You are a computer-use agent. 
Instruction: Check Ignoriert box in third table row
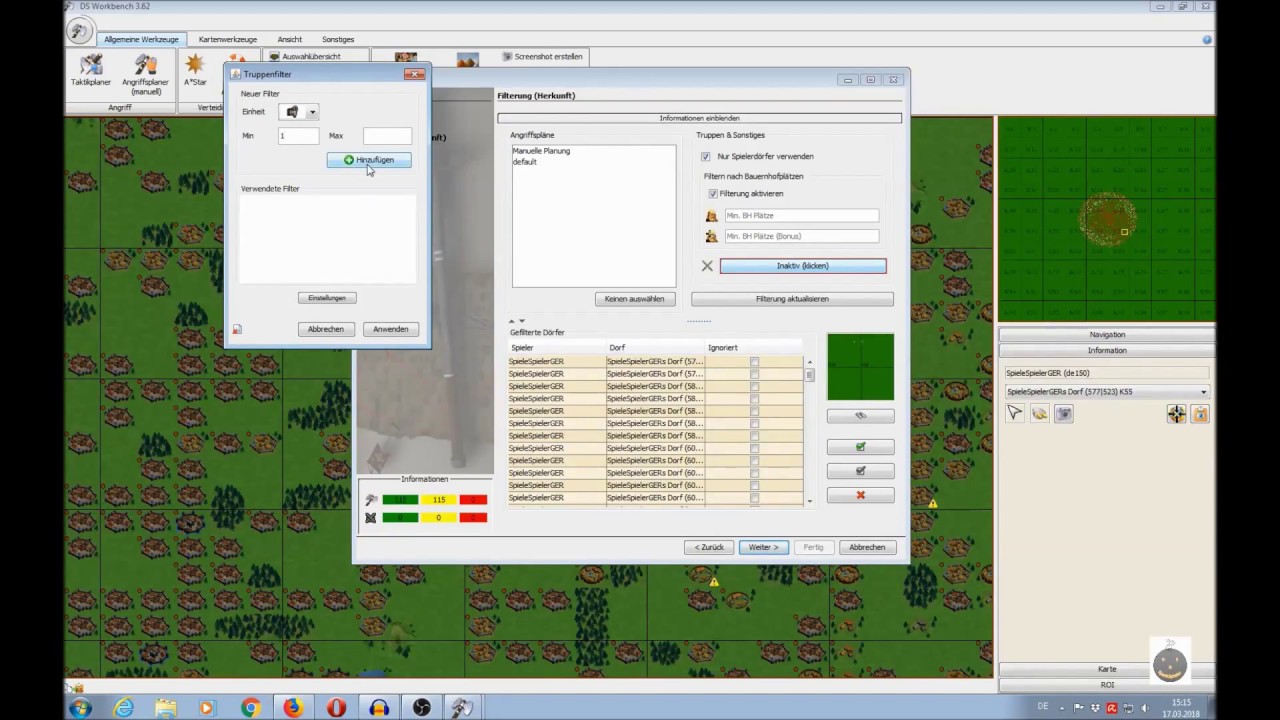point(754,386)
